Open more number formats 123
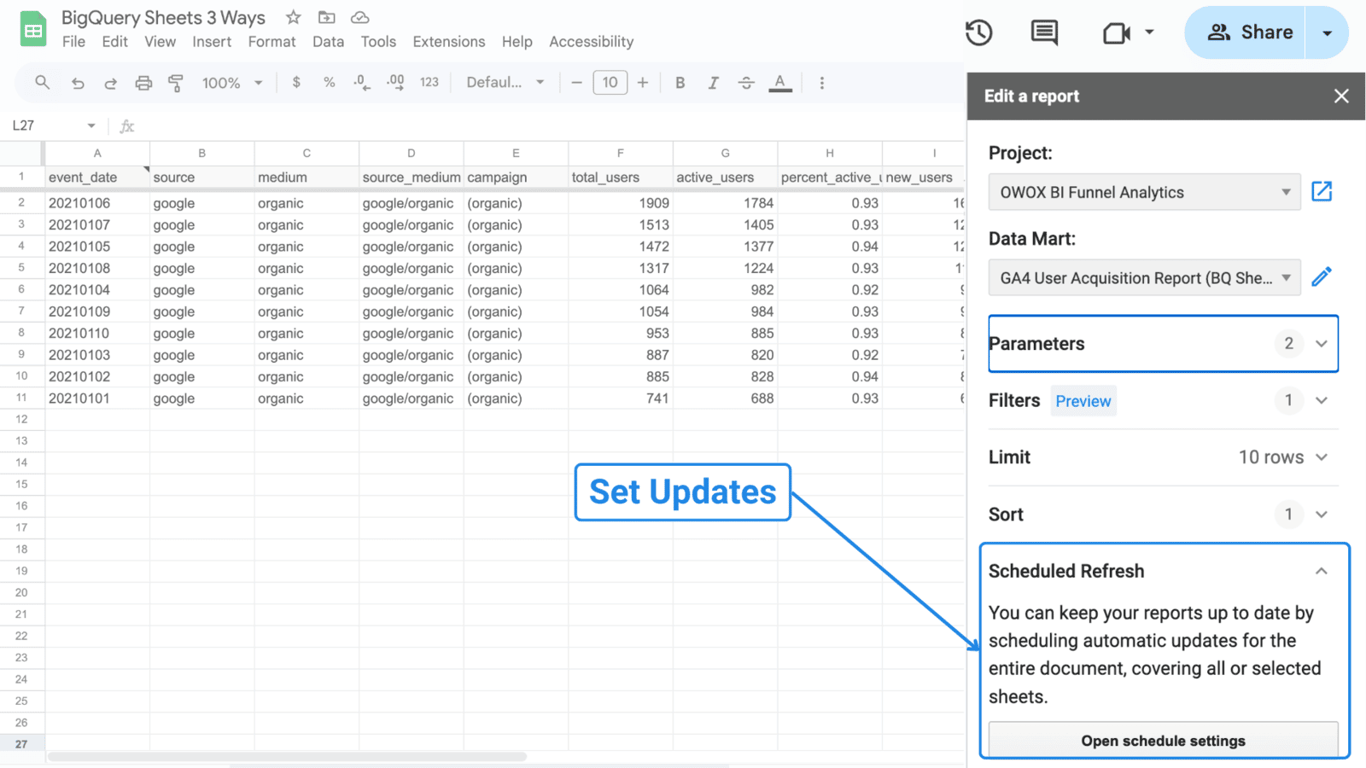1366x768 pixels. (x=429, y=83)
